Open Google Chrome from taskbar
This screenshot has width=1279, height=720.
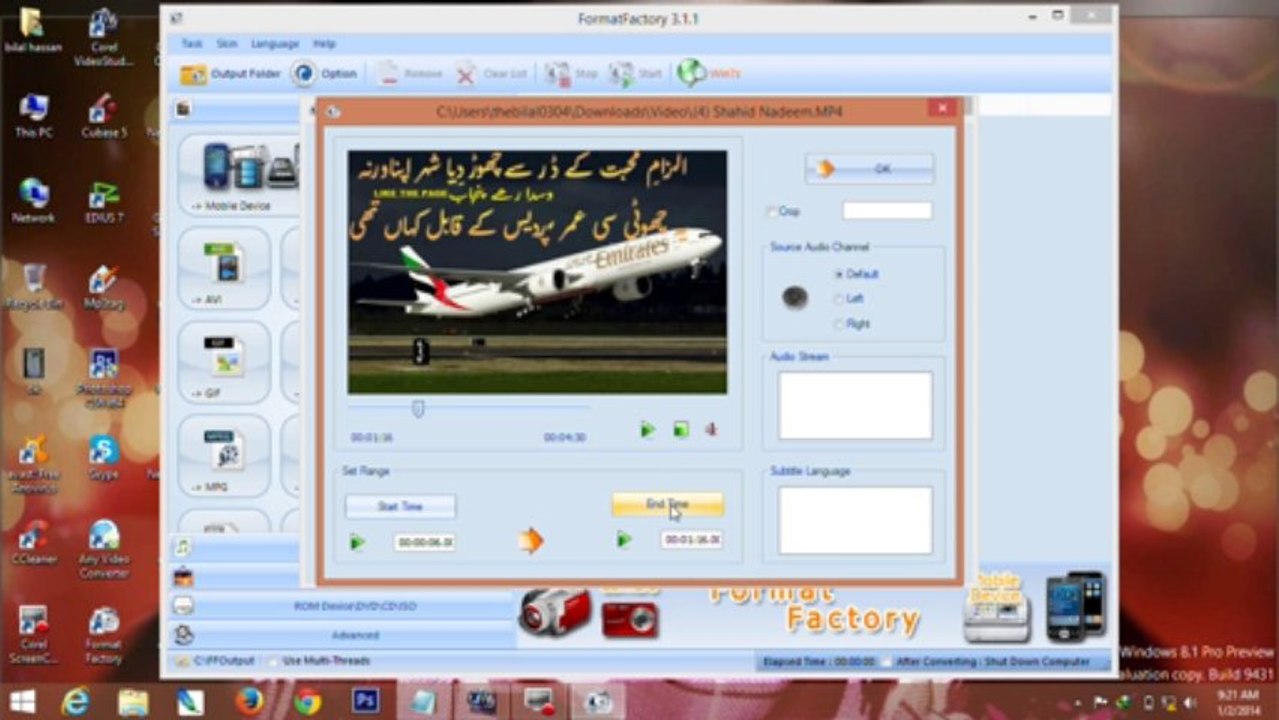click(307, 701)
